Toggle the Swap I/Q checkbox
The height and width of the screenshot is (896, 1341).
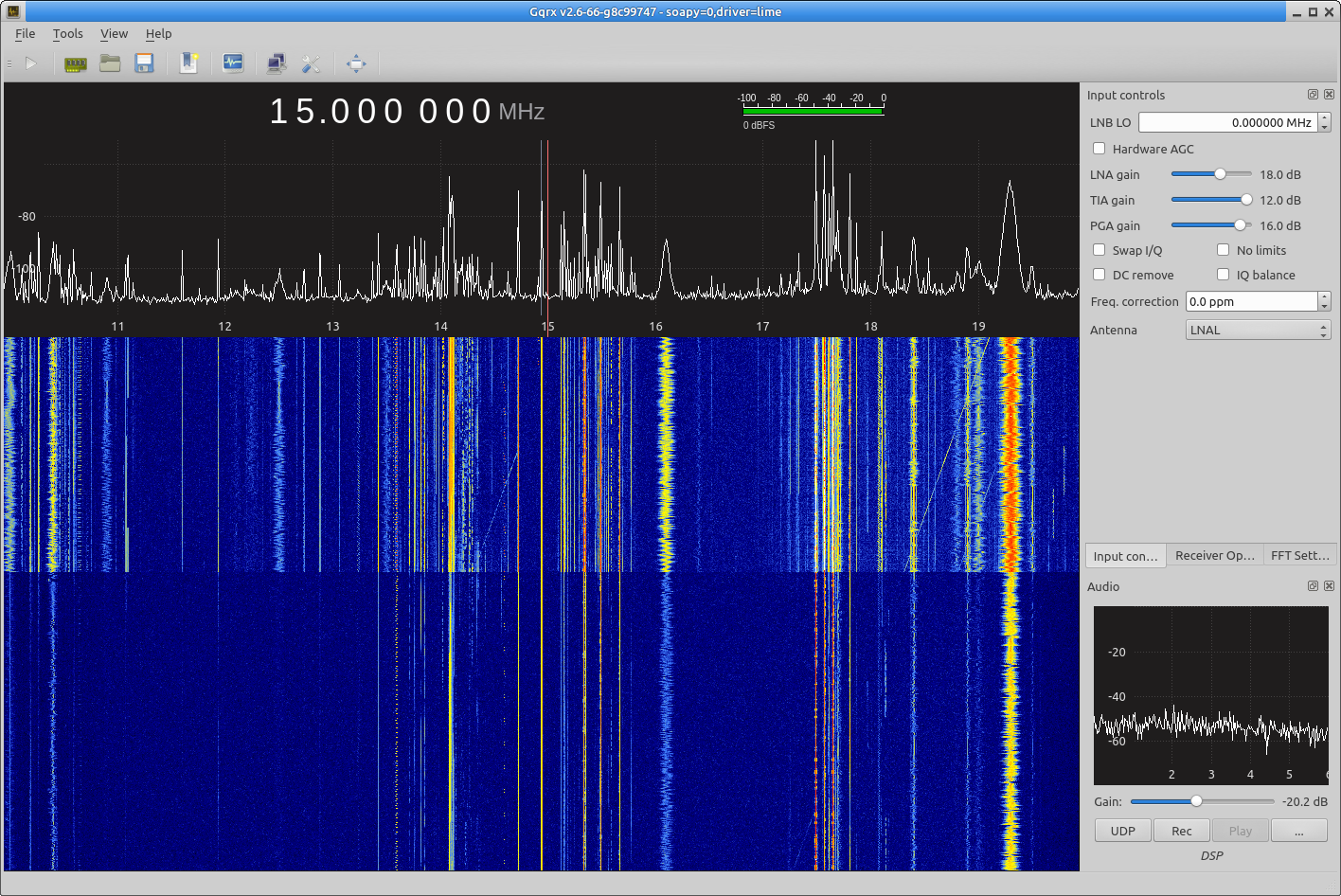[1100, 250]
